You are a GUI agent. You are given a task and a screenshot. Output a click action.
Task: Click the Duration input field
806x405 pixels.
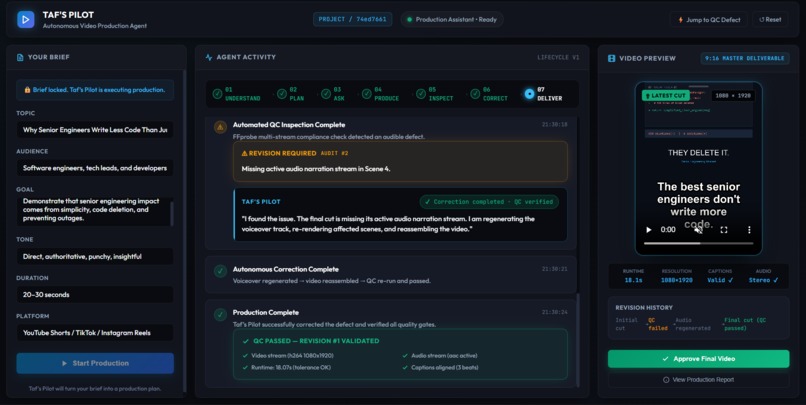[95, 294]
